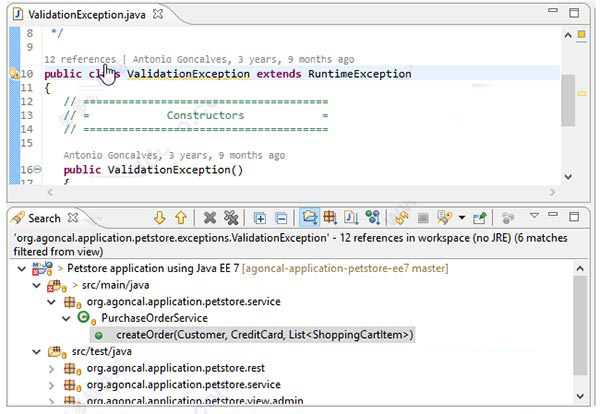Run the current search again
Image resolution: width=600 pixels, height=414 pixels.
(402, 218)
